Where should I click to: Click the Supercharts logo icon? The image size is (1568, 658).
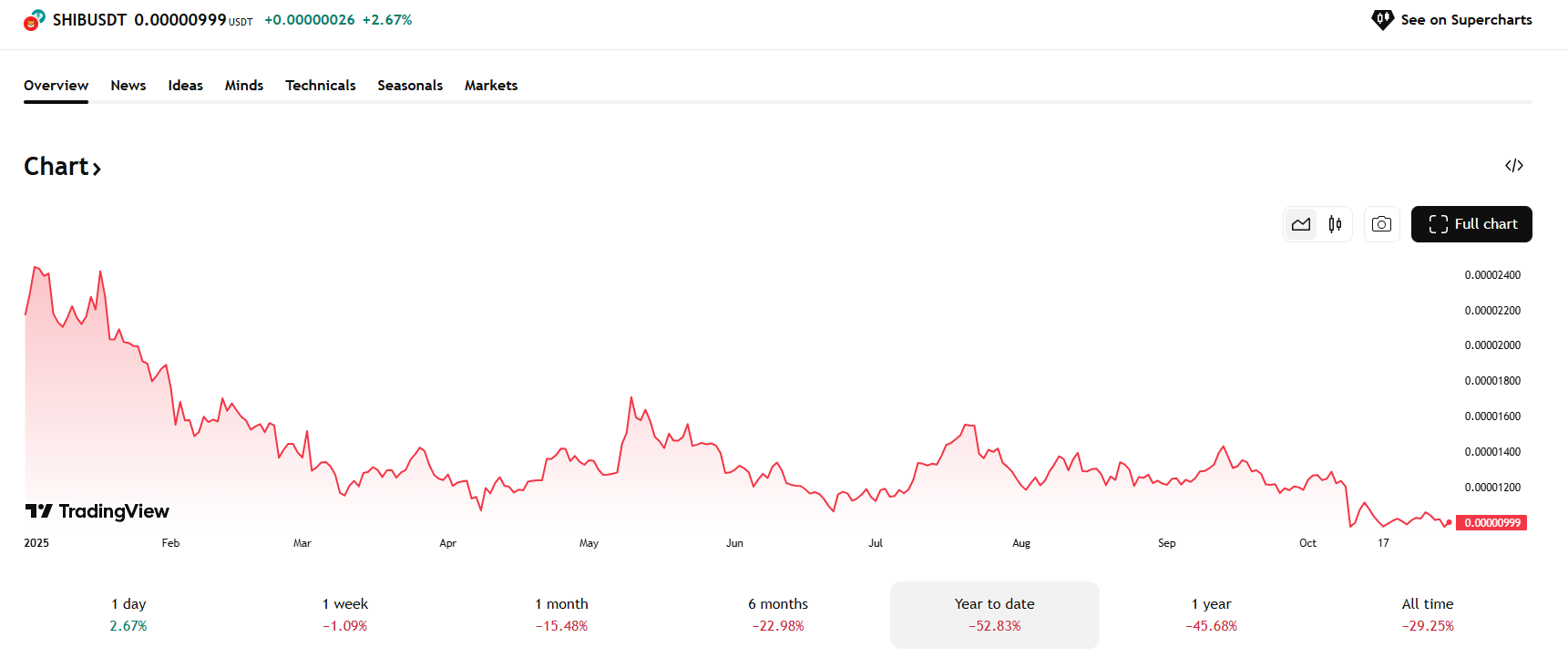(1382, 19)
